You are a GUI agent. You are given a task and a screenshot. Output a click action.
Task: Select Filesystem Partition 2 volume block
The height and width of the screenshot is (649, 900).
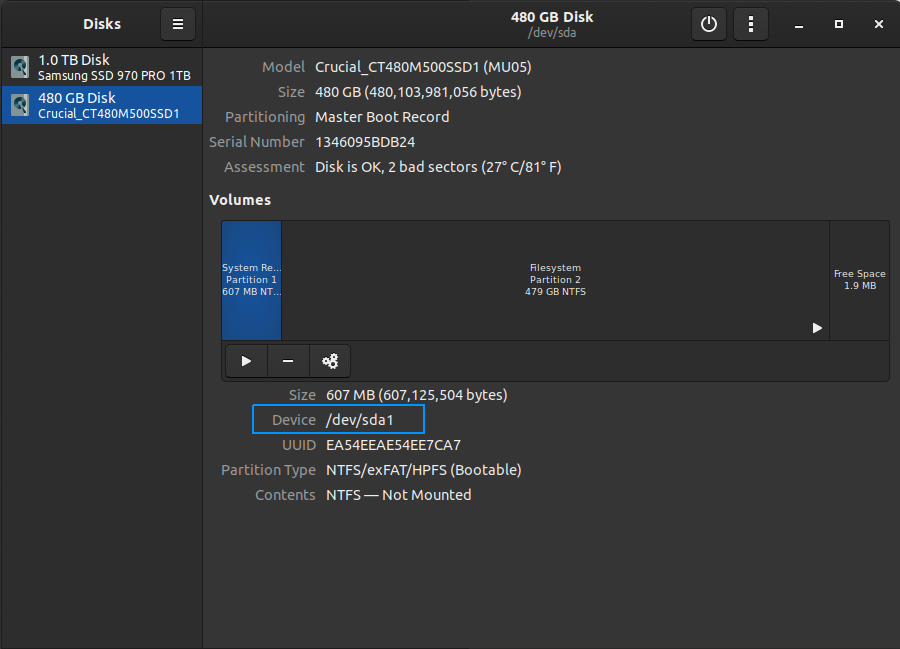555,280
